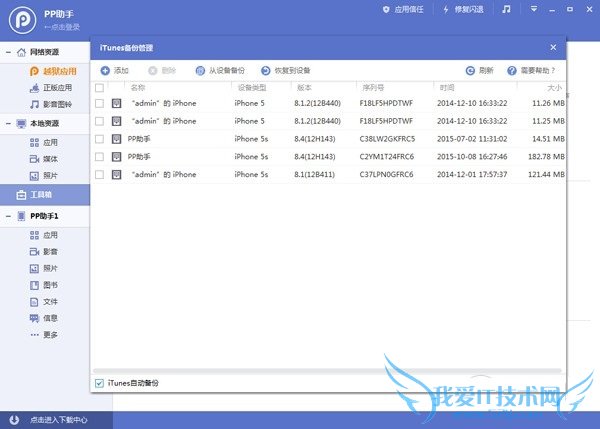The height and width of the screenshot is (429, 600).
Task: Click device icon of 182.78 MB backup row
Action: coord(116,157)
